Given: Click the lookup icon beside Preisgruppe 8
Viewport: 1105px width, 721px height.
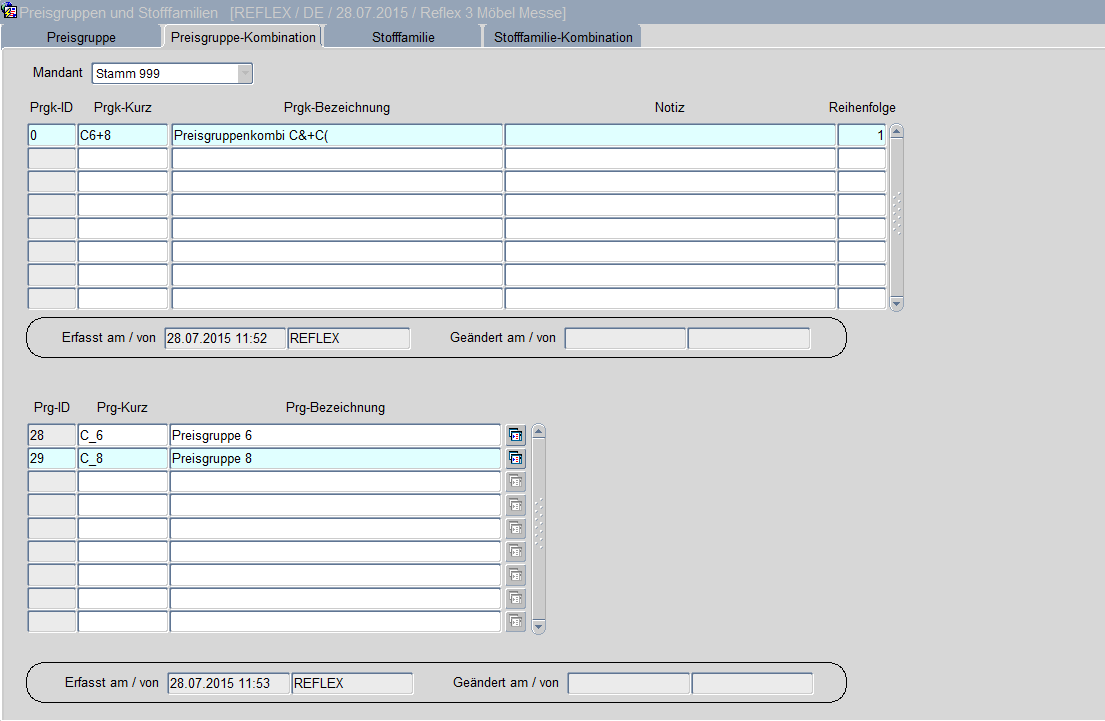Looking at the screenshot, I should (516, 459).
